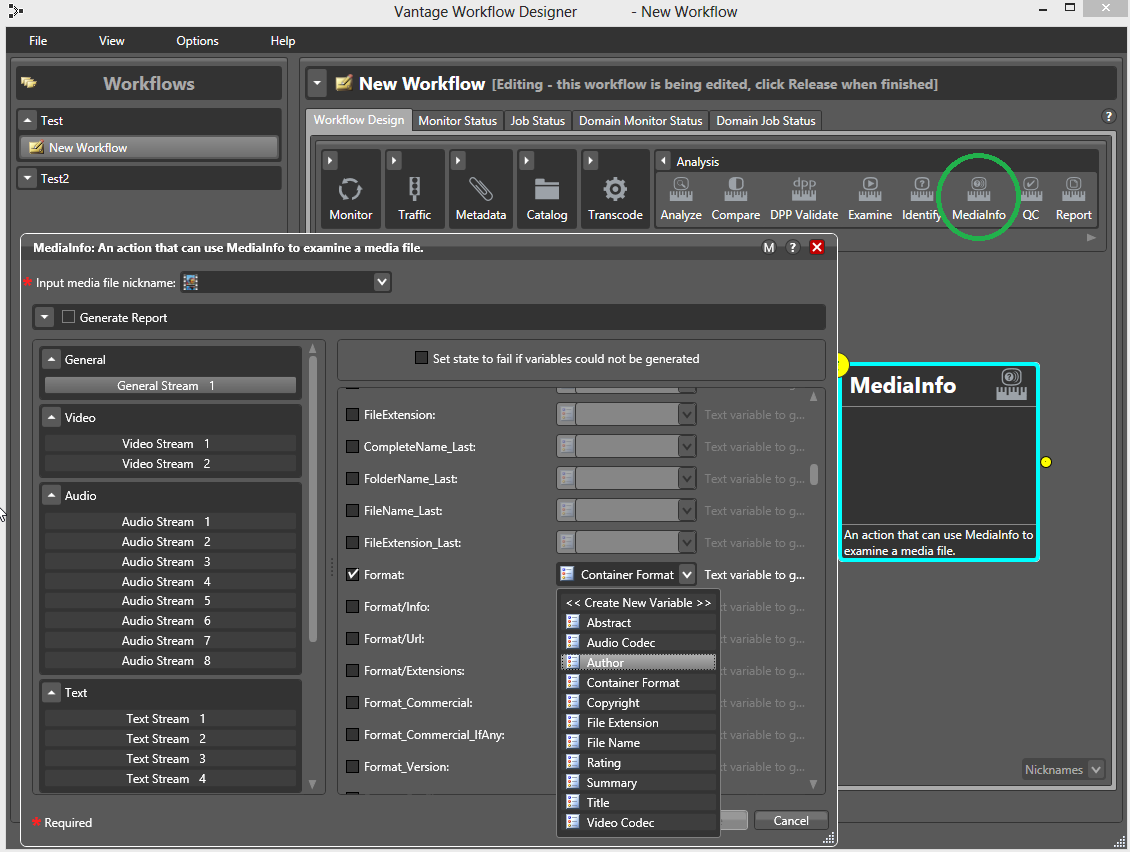
Task: Click the application icon in the title bar
Action: [x=15, y=11]
